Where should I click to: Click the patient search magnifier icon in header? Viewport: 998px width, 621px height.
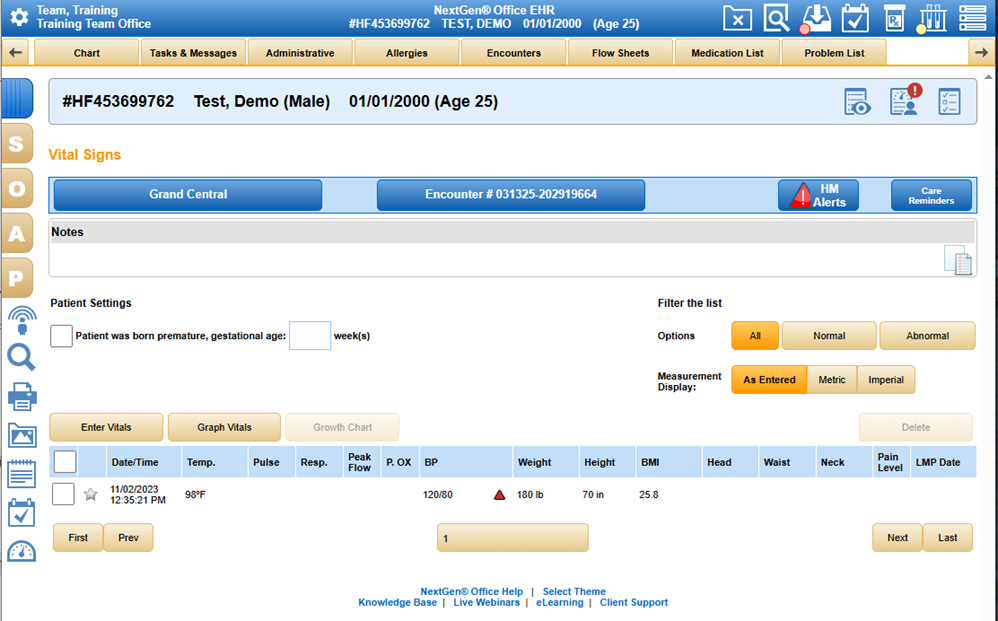(776, 18)
